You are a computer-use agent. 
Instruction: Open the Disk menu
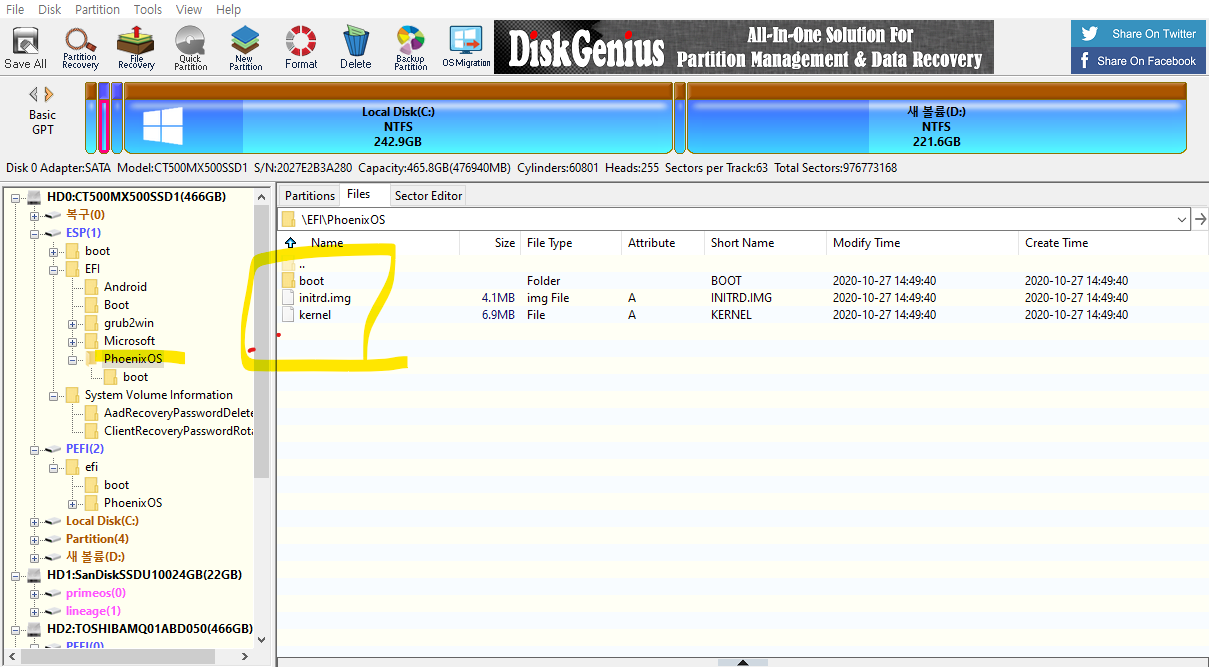(49, 9)
